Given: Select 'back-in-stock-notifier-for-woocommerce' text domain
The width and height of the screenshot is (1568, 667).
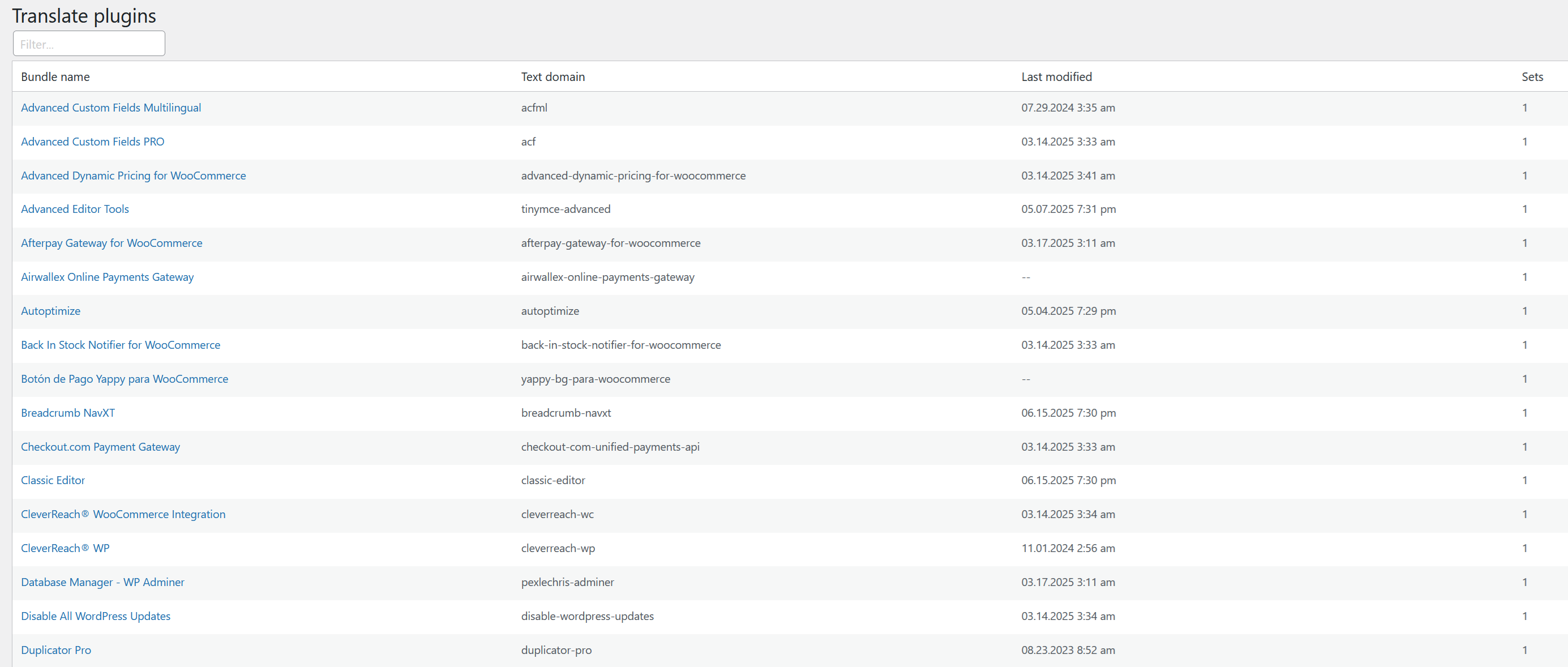Looking at the screenshot, I should (x=621, y=345).
